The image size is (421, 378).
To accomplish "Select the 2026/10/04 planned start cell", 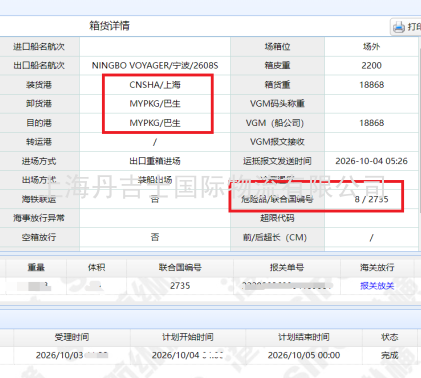I will pos(188,355).
